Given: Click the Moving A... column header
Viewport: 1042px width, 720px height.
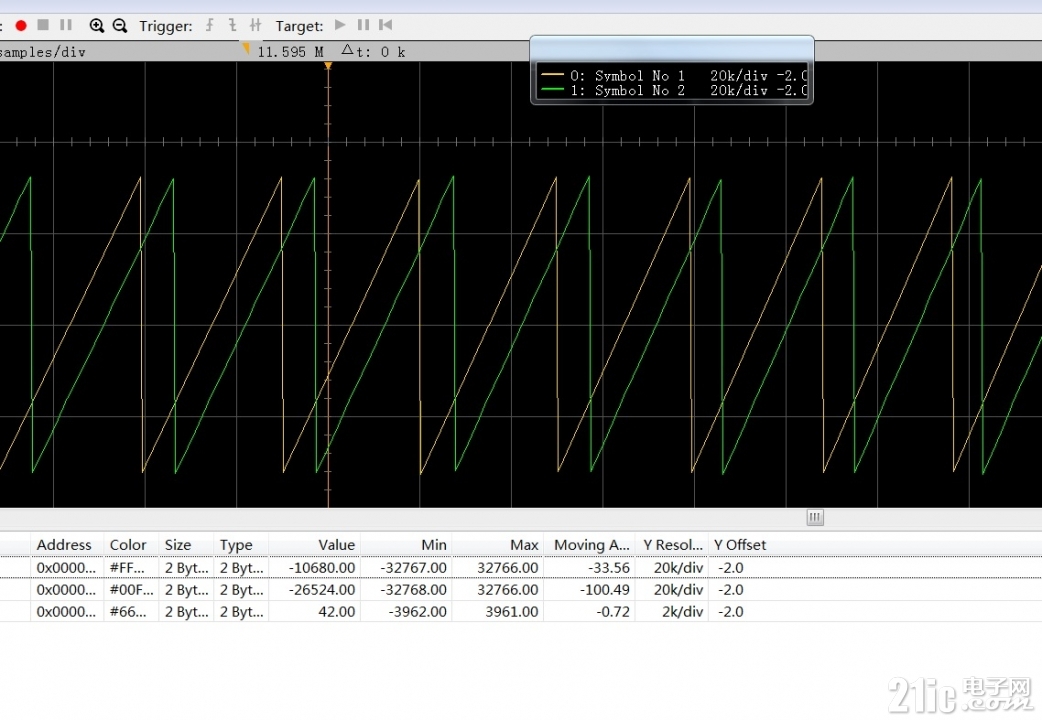Looking at the screenshot, I should click(x=589, y=544).
